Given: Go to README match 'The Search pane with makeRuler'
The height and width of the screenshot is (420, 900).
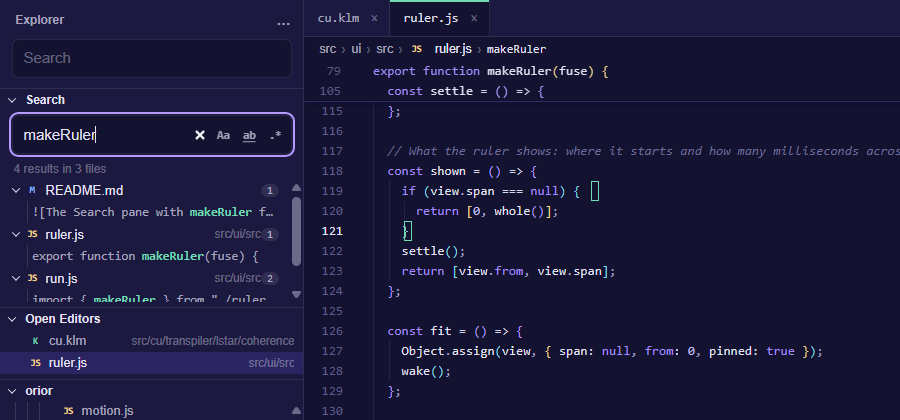Looking at the screenshot, I should [x=153, y=212].
